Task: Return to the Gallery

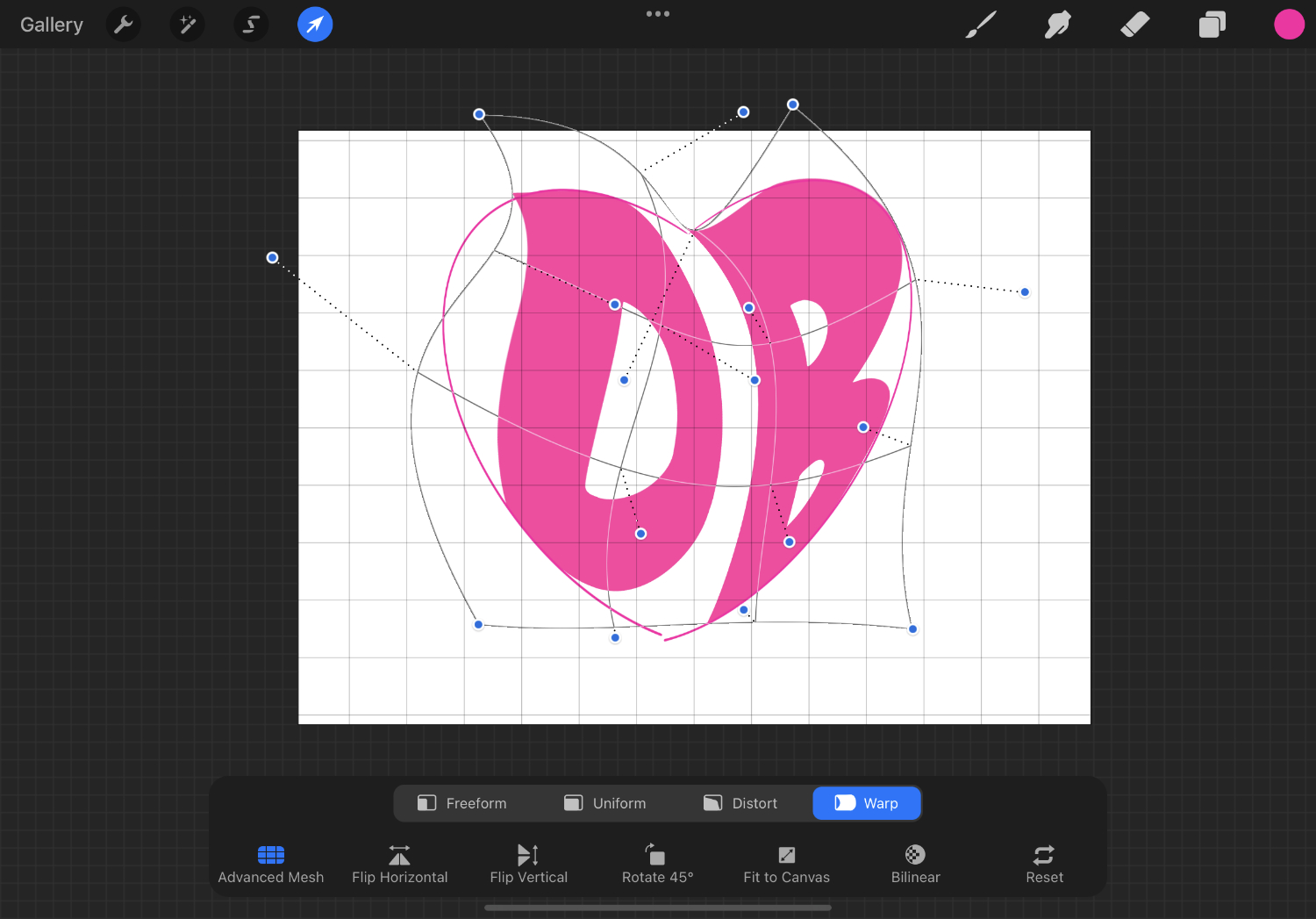Action: (x=51, y=24)
